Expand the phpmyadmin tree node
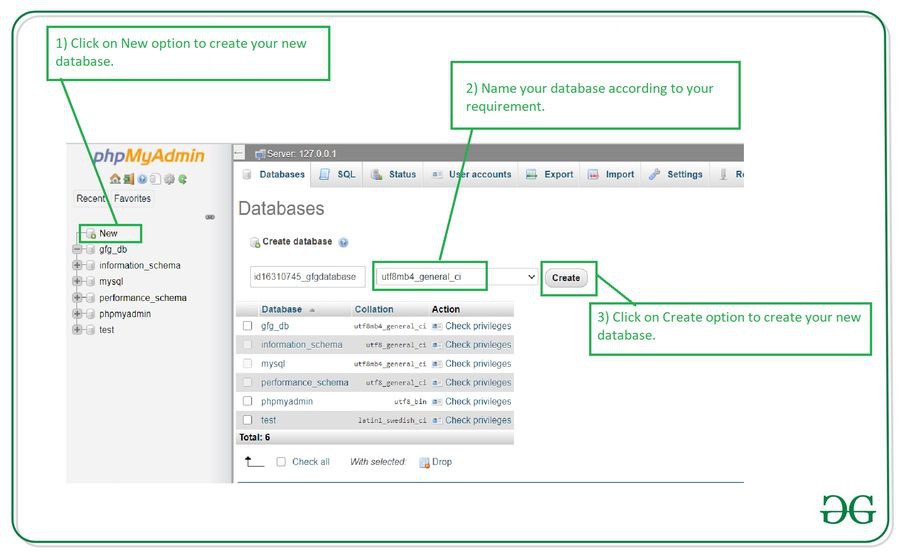Viewport: 900px width, 554px height. coord(77,313)
